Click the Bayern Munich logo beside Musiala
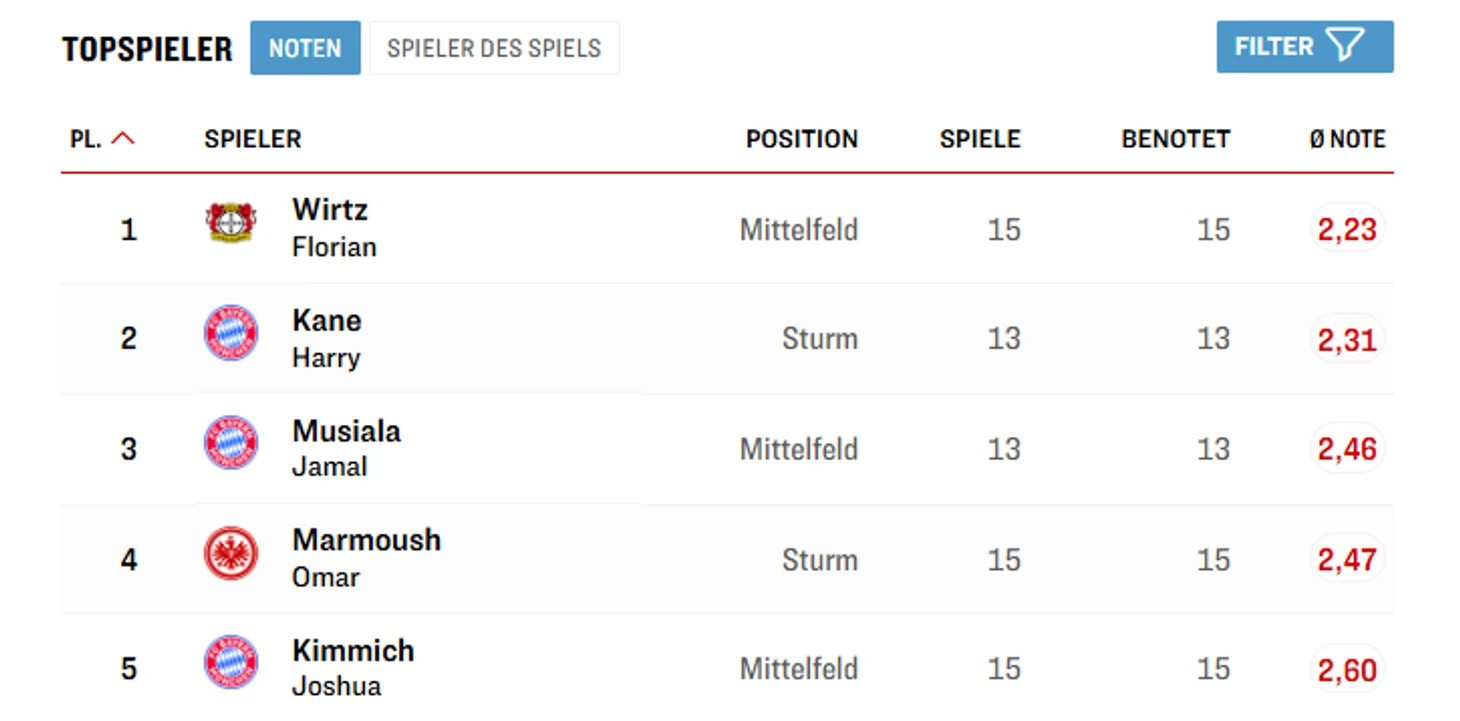Viewport: 1460px width, 721px height. pos(231,443)
